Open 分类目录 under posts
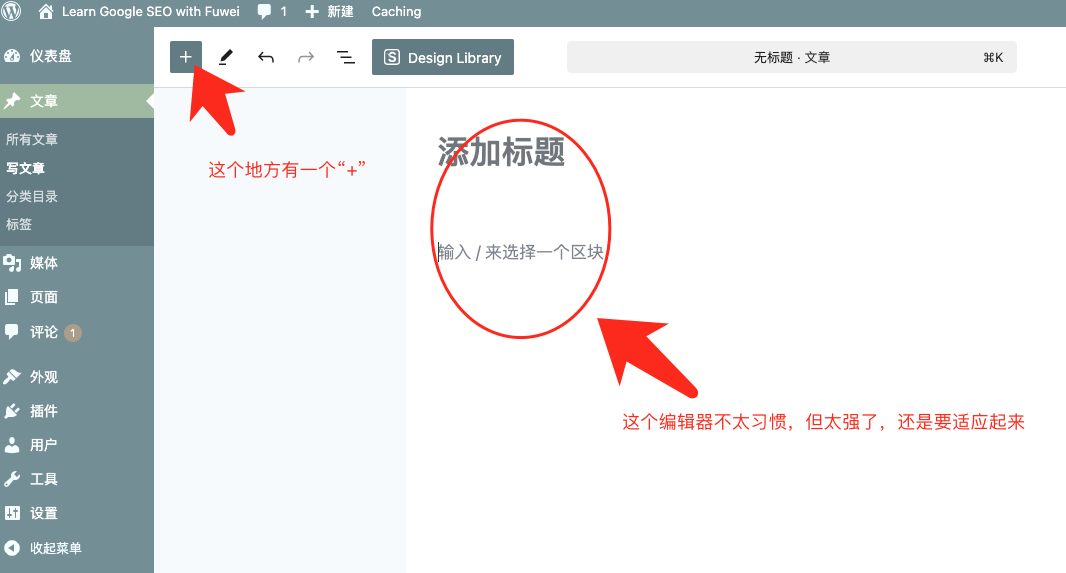 pyautogui.click(x=32, y=196)
